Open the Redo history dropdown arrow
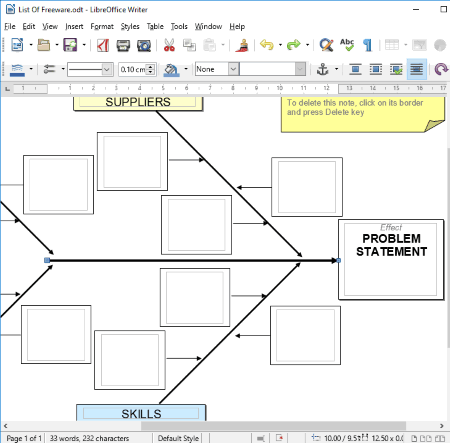The height and width of the screenshot is (443, 450). point(307,45)
